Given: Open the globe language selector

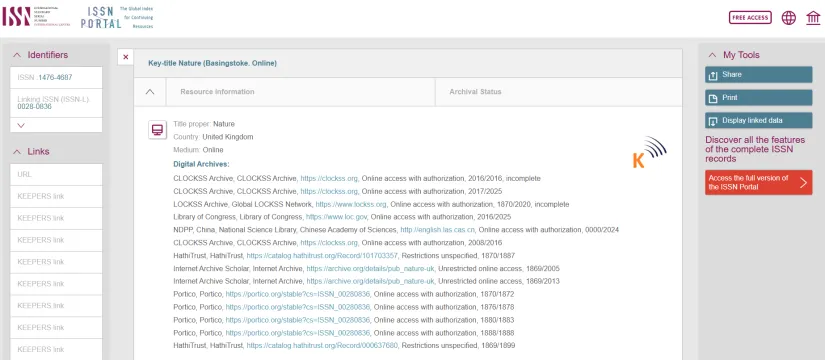Looking at the screenshot, I should click(x=788, y=17).
